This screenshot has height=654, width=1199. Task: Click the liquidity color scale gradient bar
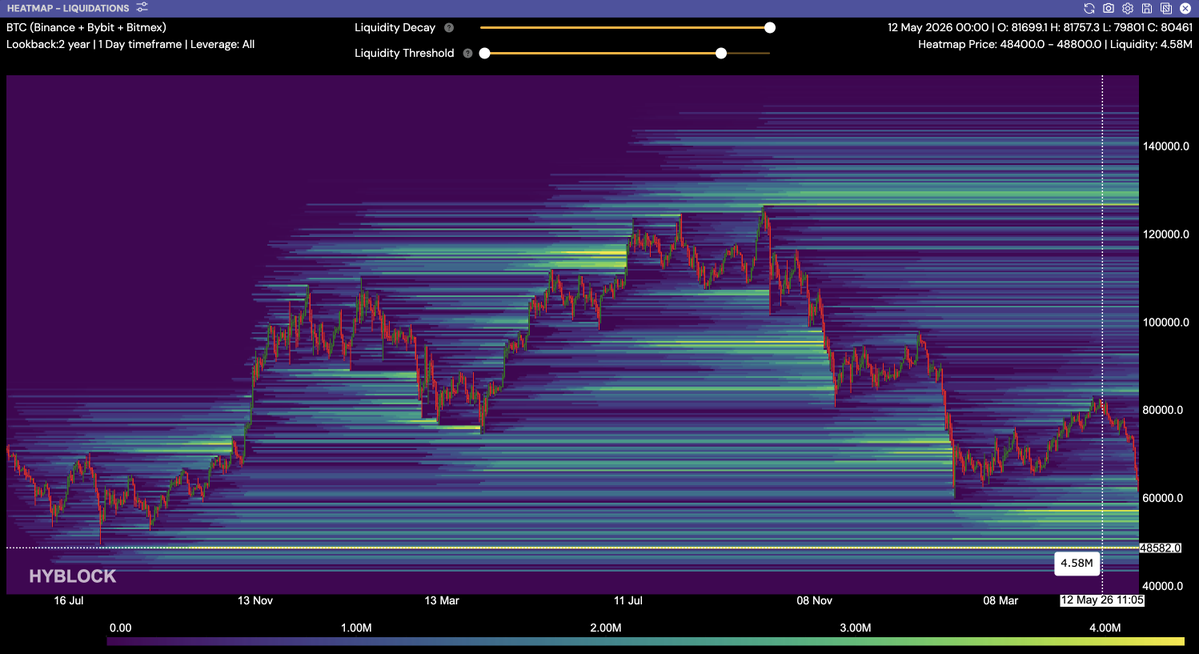point(645,642)
